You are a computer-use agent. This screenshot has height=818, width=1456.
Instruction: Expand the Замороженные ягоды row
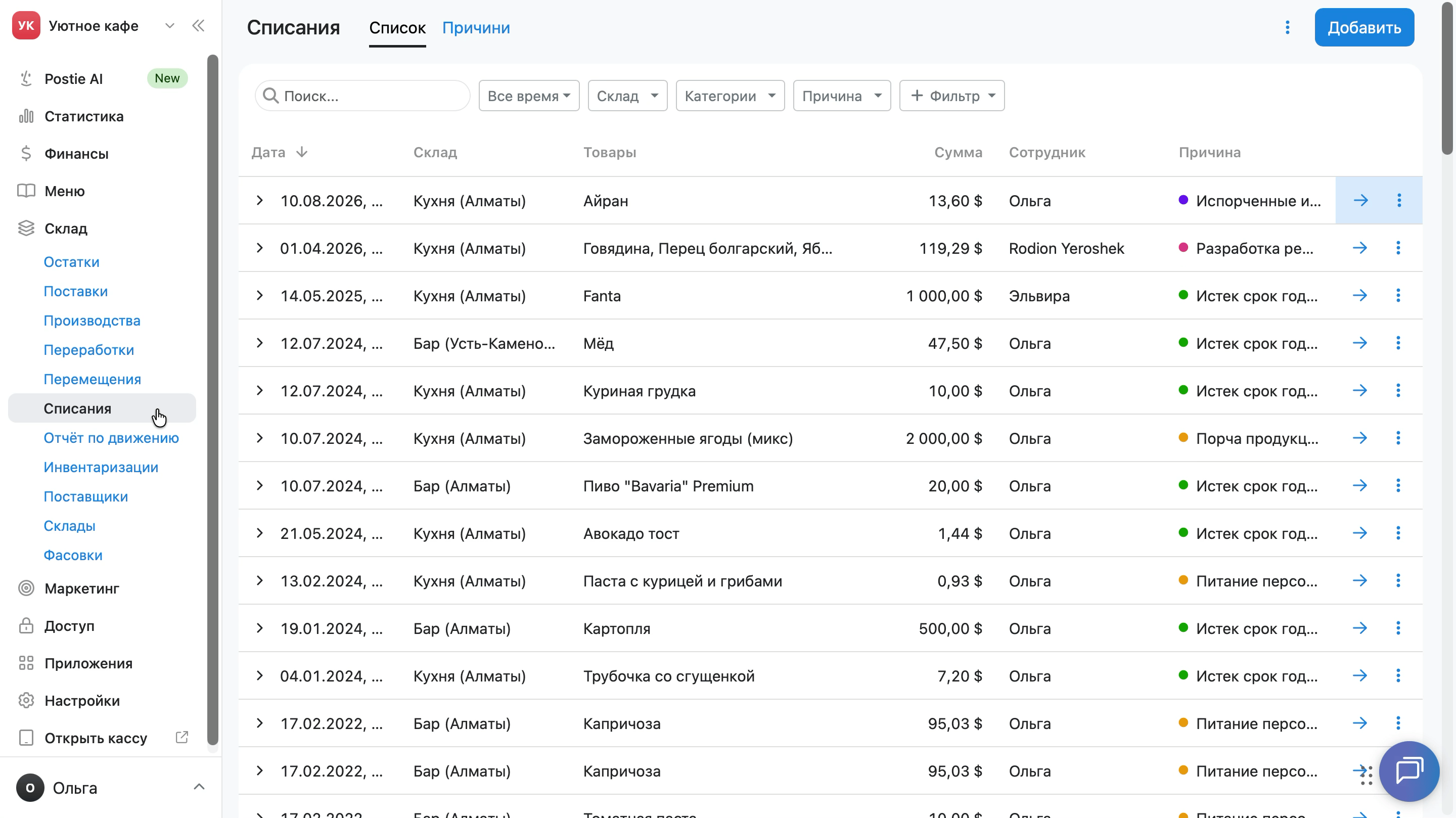[259, 437]
